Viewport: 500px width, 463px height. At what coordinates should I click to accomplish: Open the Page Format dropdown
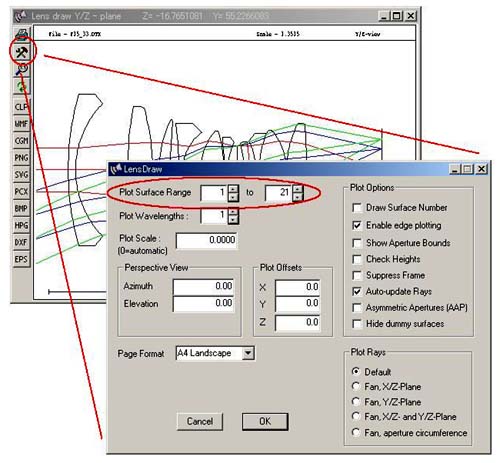click(x=248, y=353)
